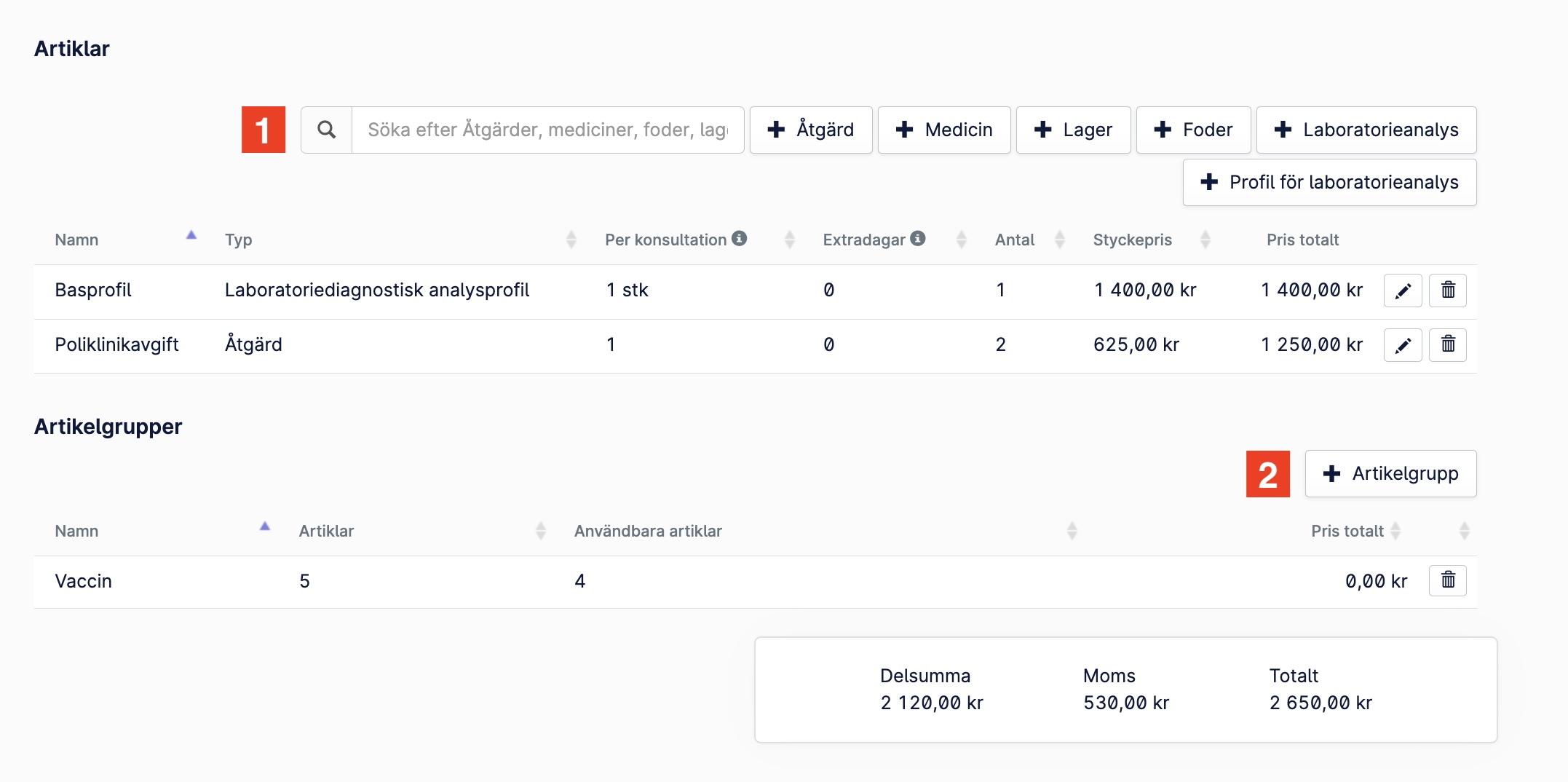Click the Totalt value 2 650,00 kr
1568x782 pixels.
point(1320,703)
